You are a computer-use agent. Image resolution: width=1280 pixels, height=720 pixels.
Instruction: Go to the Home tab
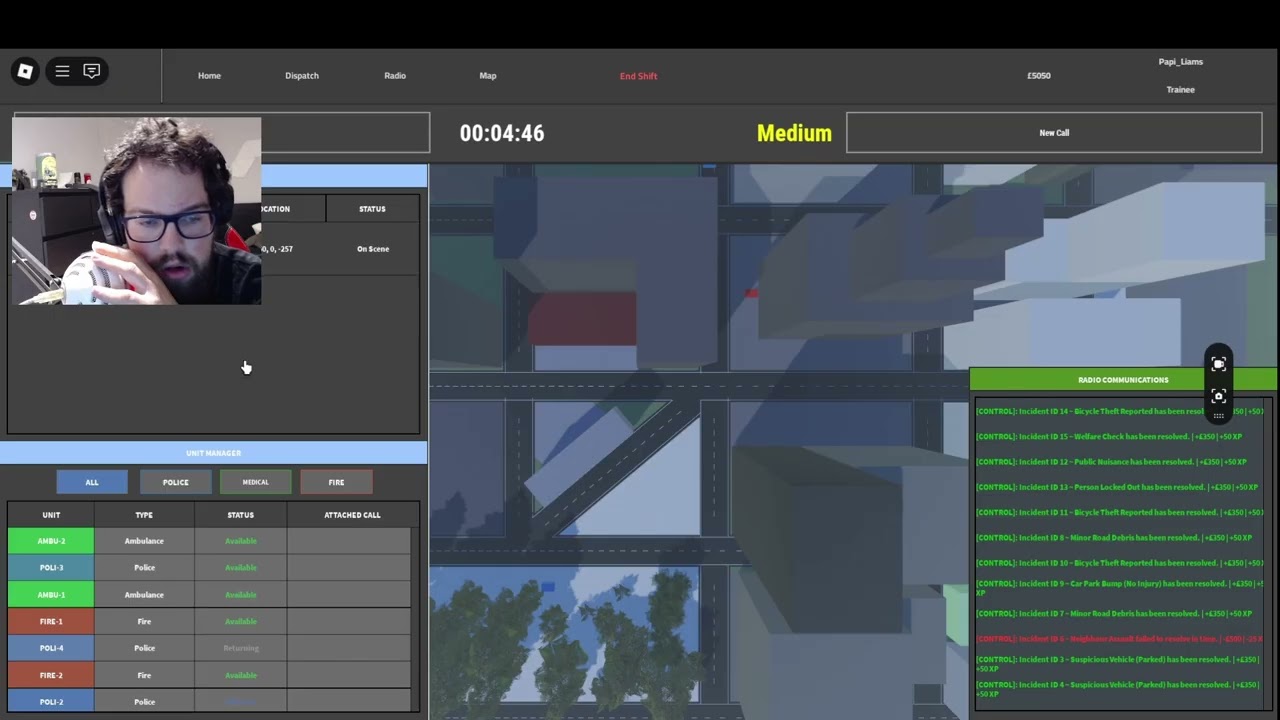pos(209,76)
